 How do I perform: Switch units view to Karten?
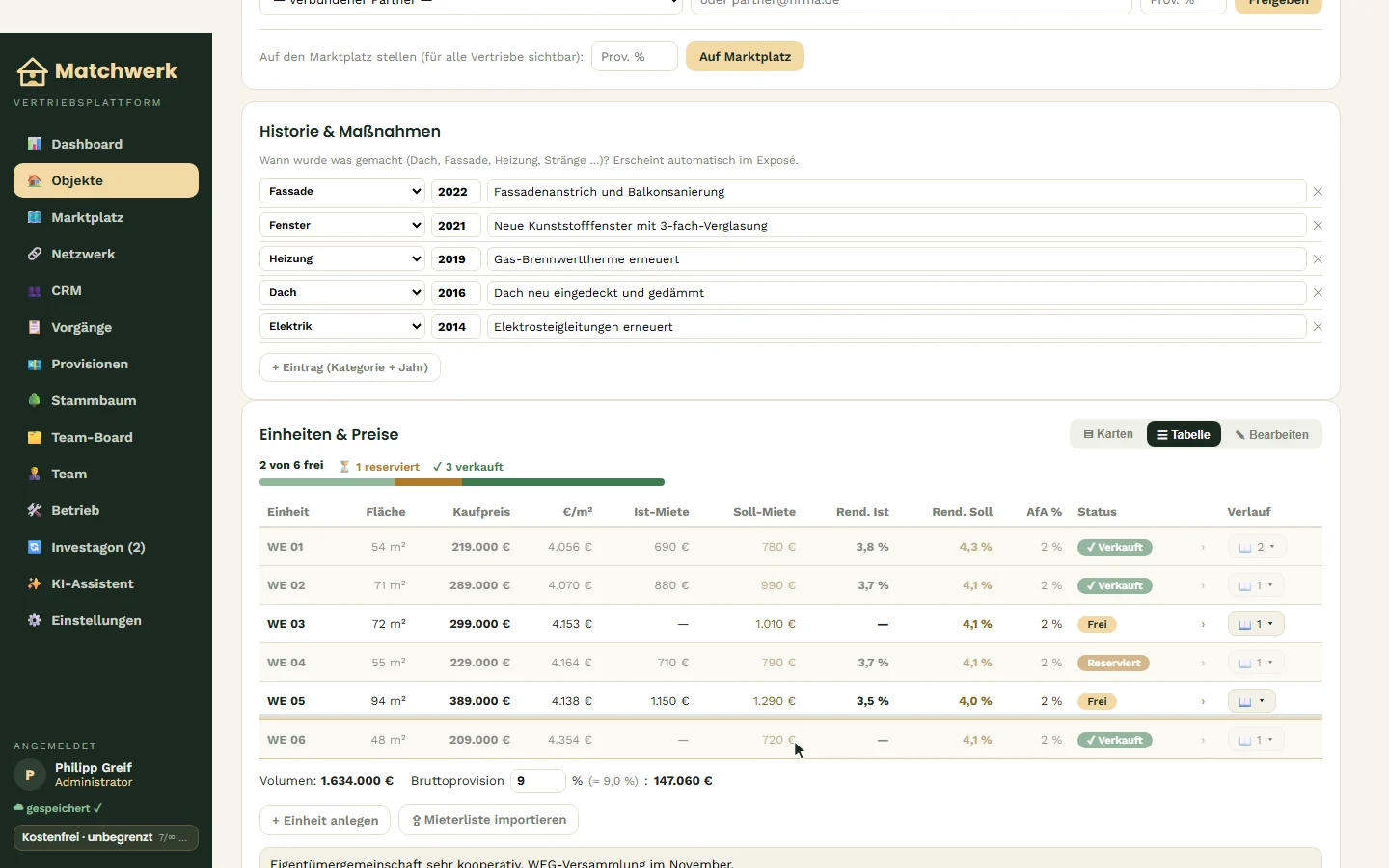1108,434
